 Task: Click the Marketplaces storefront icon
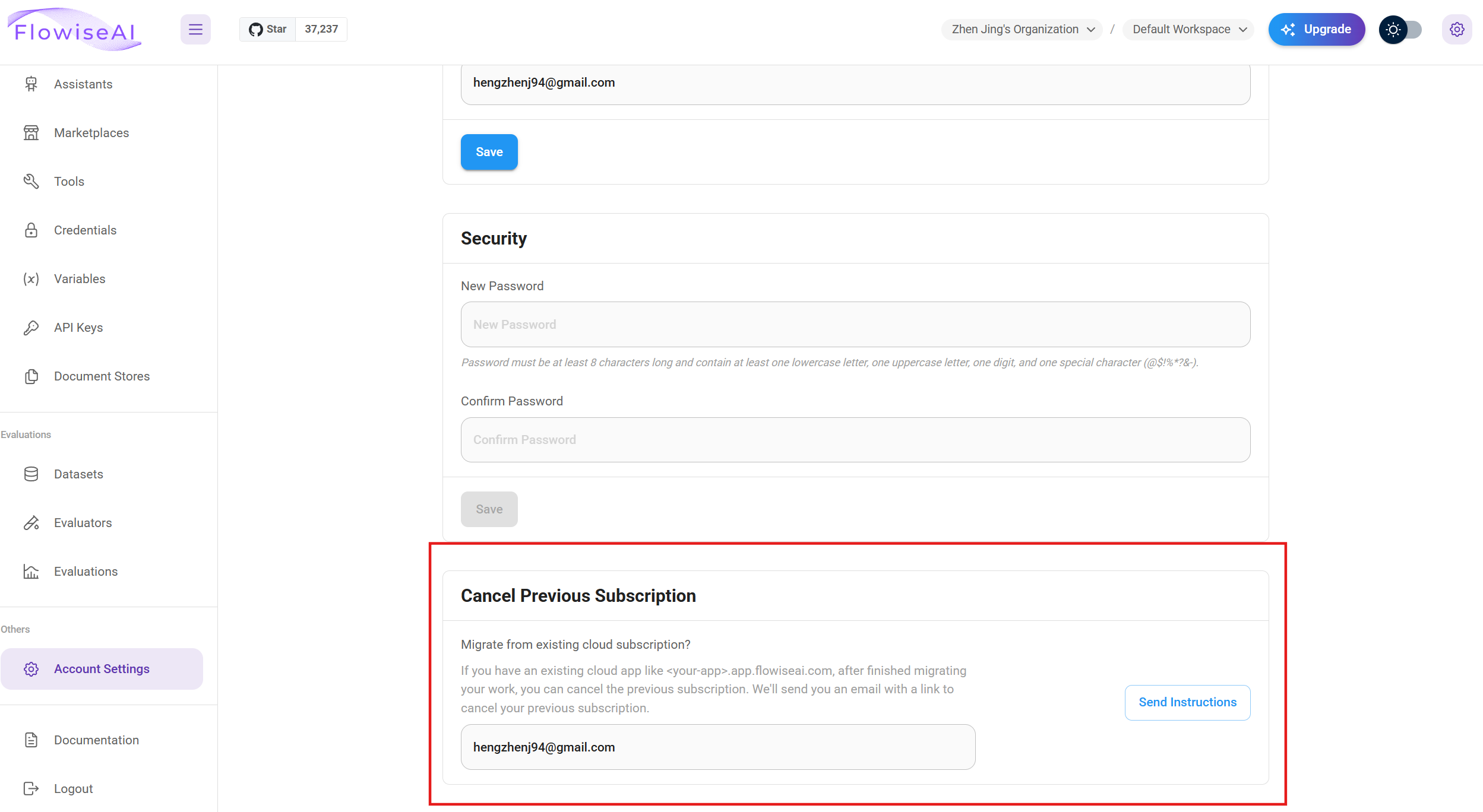tap(31, 133)
